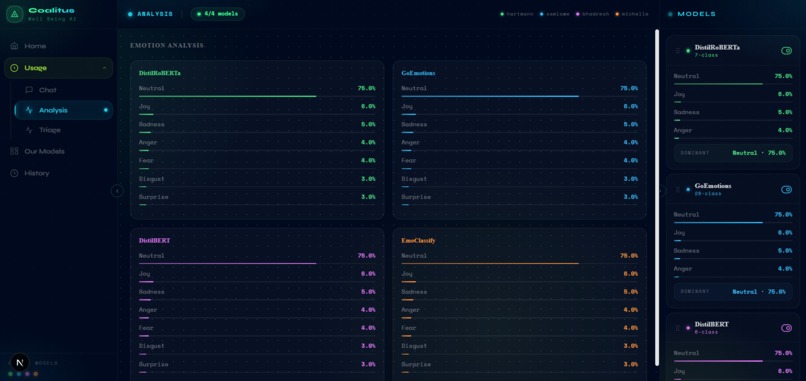Click the Chat speech bubble icon
The image size is (806, 381).
point(29,90)
